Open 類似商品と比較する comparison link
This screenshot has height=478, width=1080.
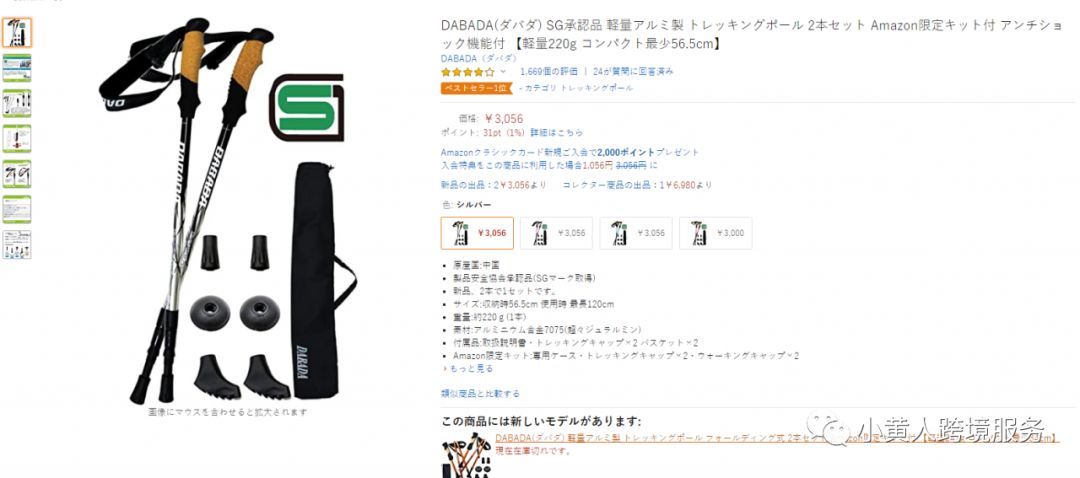480,394
